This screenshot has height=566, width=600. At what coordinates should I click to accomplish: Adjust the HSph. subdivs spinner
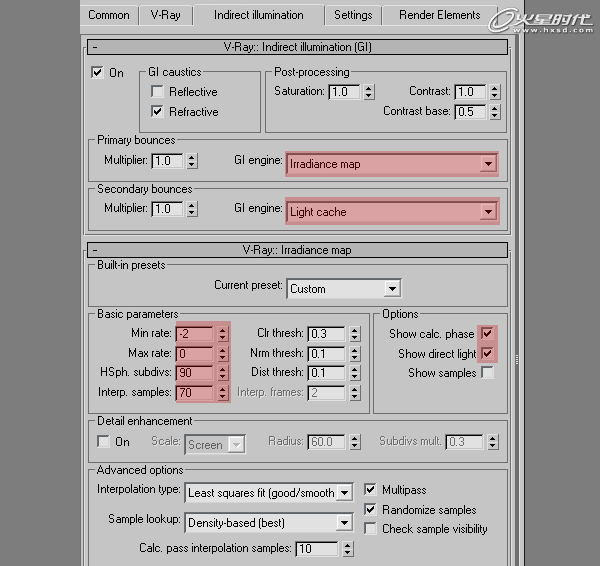pos(222,373)
